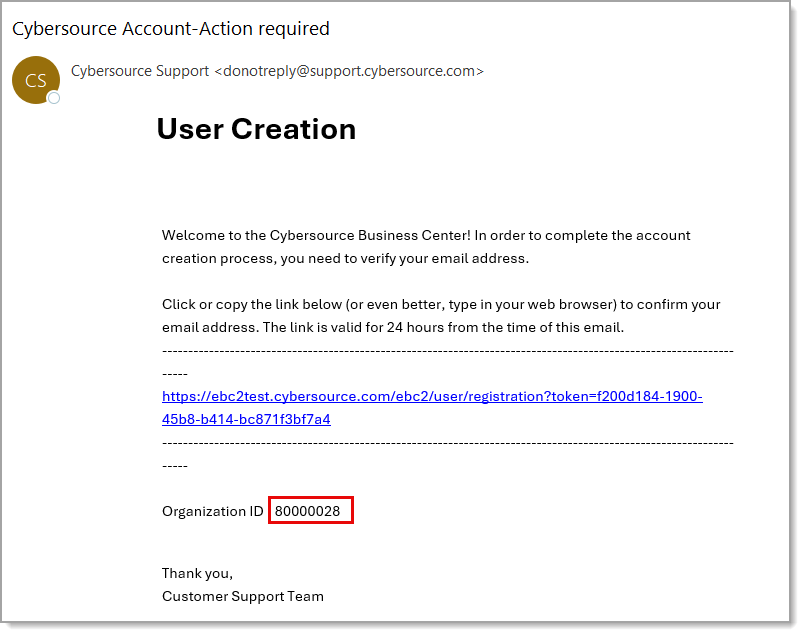Click the "Welcome to the Cybersource" sentence start

[x=250, y=236]
